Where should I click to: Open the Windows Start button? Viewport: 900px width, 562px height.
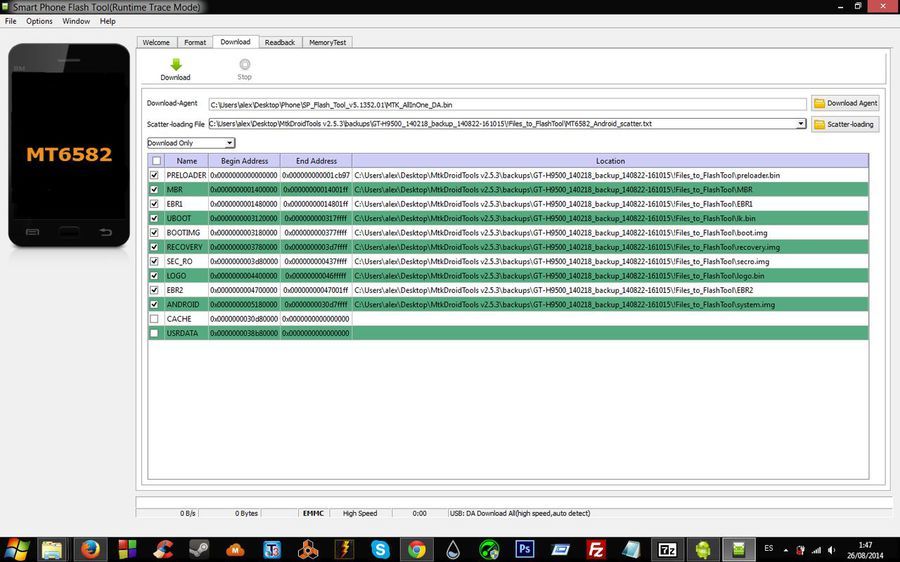click(16, 549)
